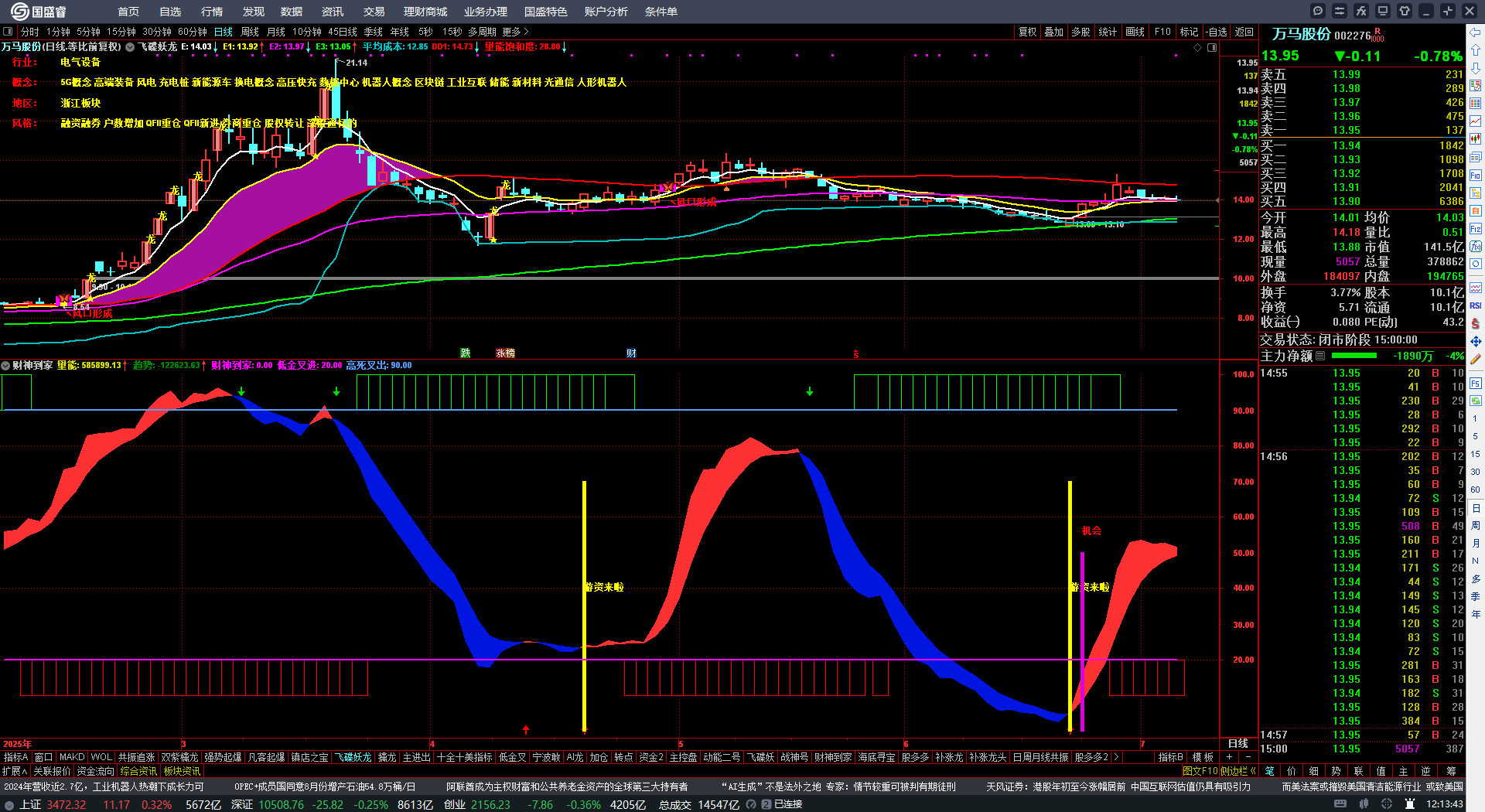Screen dimensions: 1485x812
Task: Click the down arrow next stock icon
Action: click(x=1476, y=68)
